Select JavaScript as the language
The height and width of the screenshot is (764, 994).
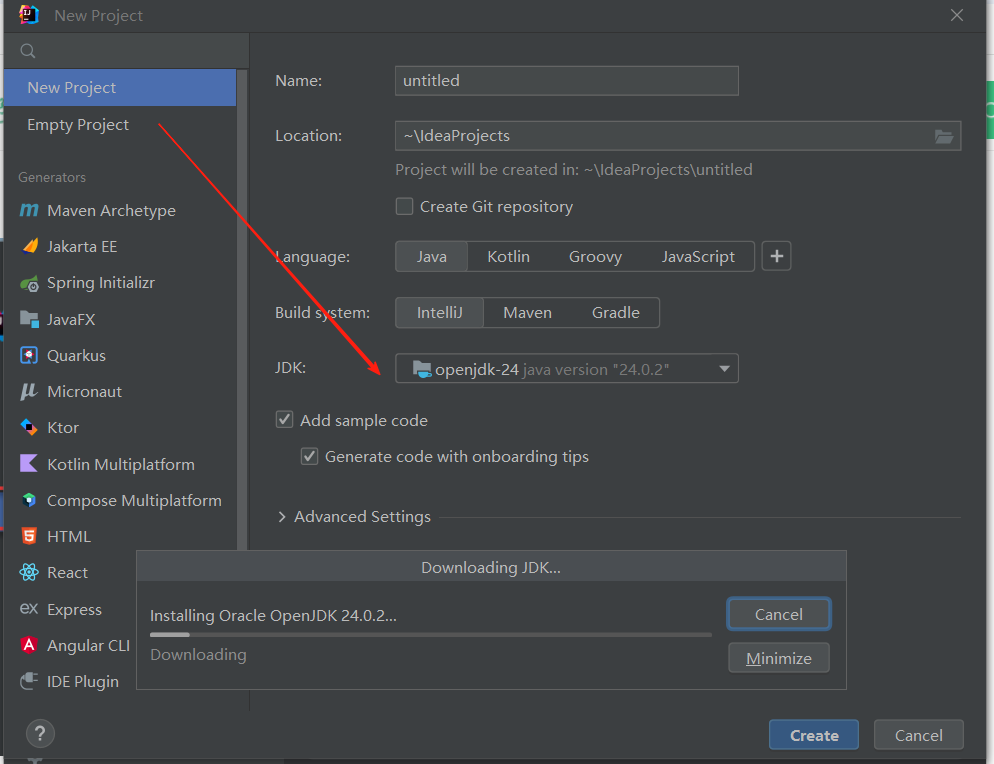(698, 256)
